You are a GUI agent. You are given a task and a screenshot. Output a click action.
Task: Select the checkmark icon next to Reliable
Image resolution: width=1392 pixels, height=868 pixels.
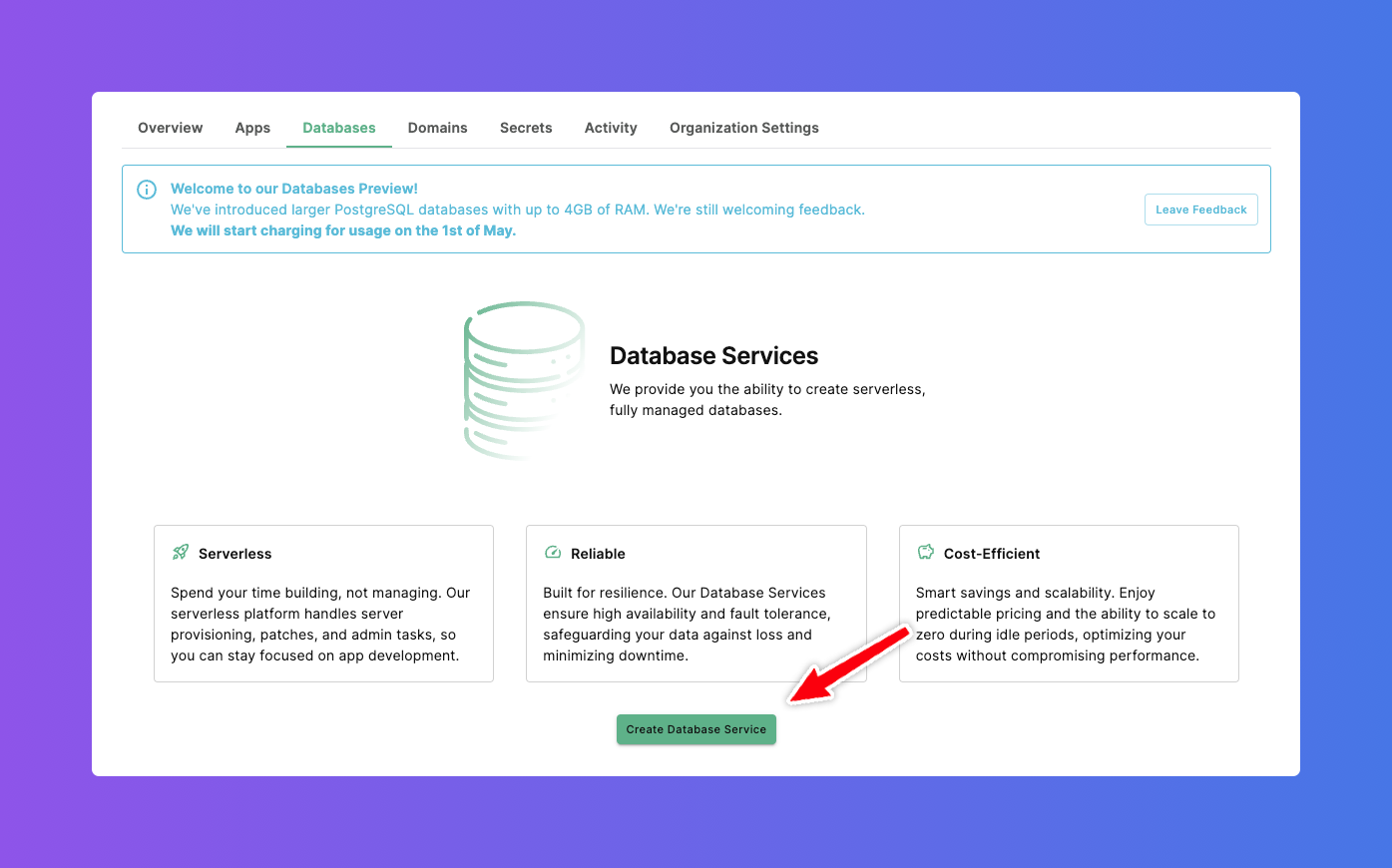(x=553, y=550)
